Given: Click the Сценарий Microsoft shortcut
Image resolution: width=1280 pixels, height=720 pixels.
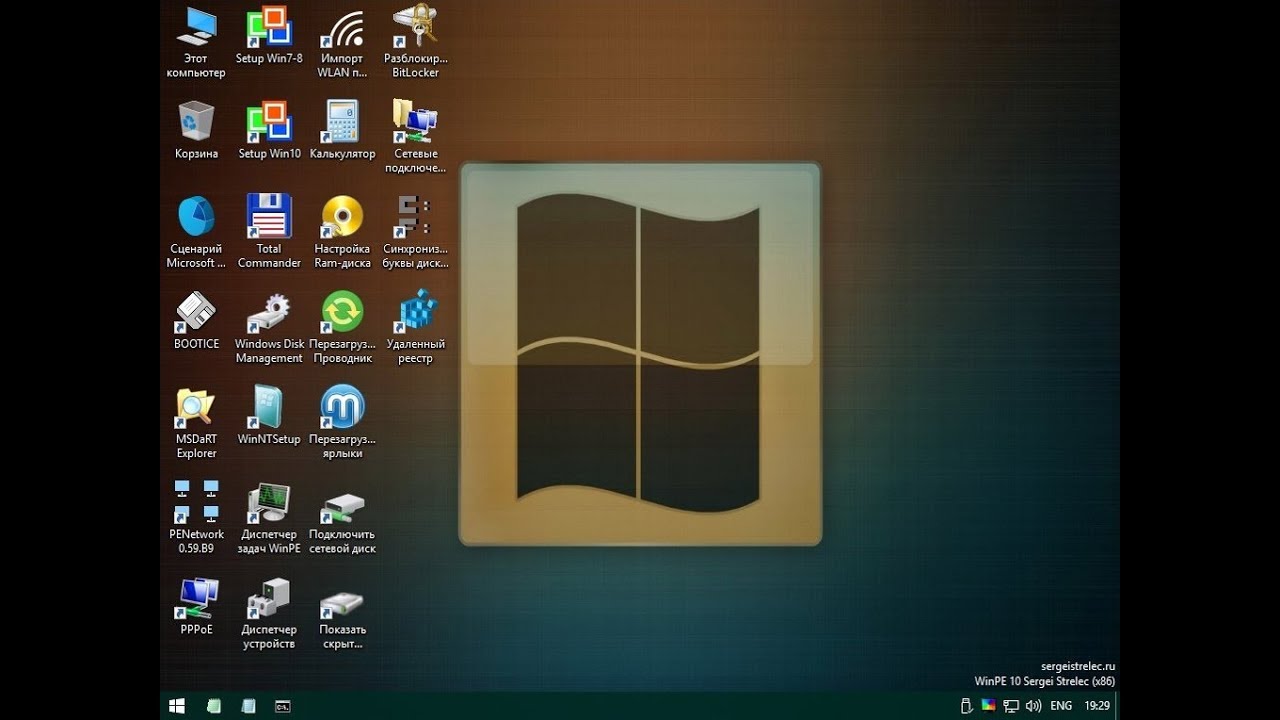Looking at the screenshot, I should (x=196, y=232).
